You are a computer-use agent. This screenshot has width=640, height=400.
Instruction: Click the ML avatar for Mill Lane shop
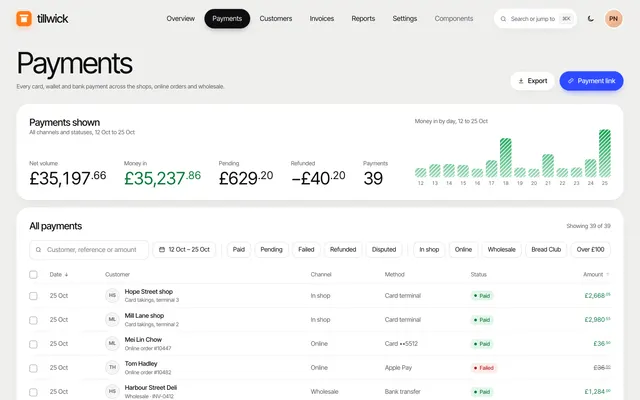[x=112, y=319]
